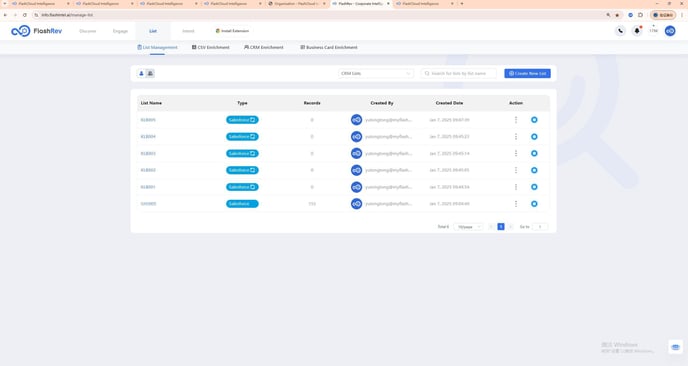Screen dimensions: 688x366
Task: Click the Created Date column header
Action: coord(449,103)
